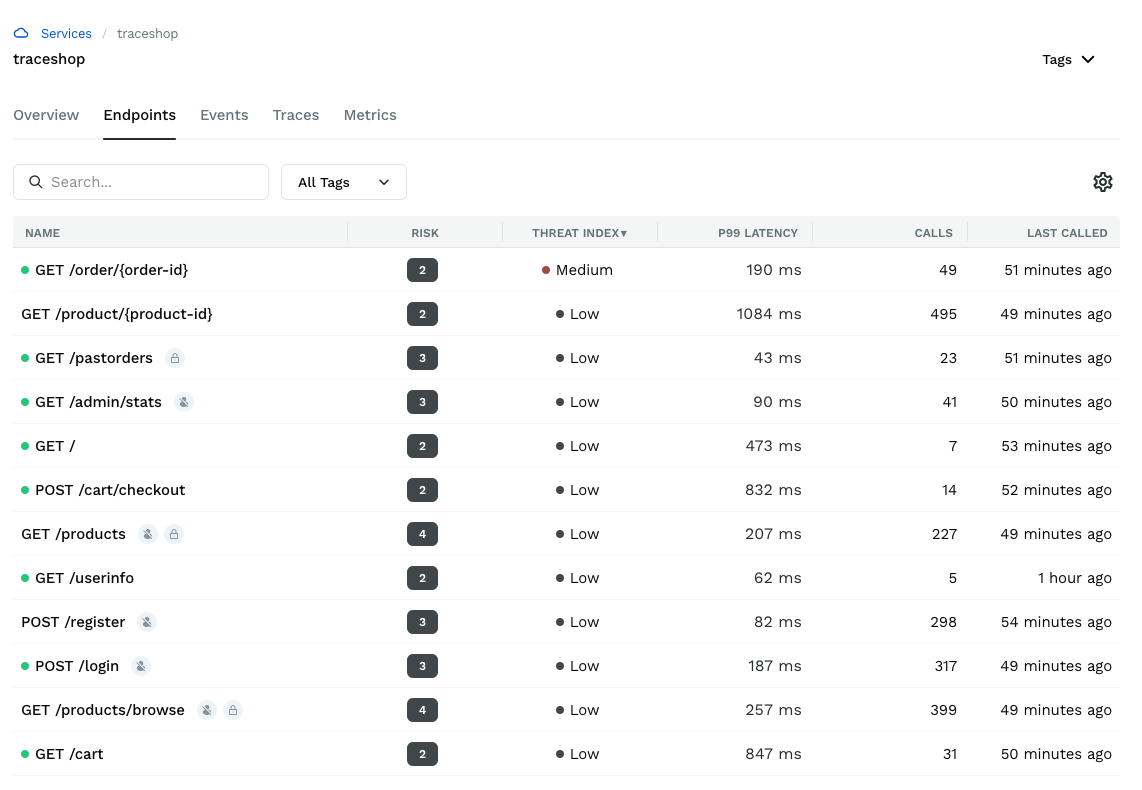Click the Services breadcrumb link
The width and height of the screenshot is (1142, 790).
point(66,34)
